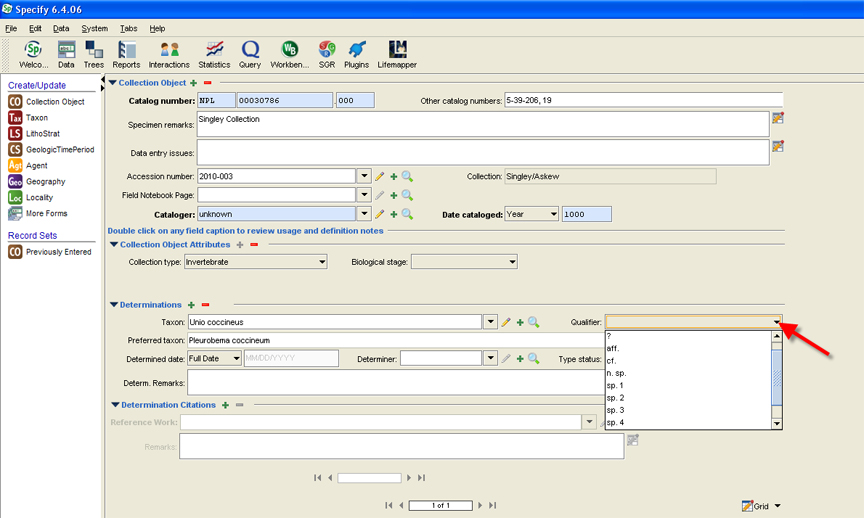Viewport: 864px width, 518px height.
Task: Open the System menu
Action: 95,29
